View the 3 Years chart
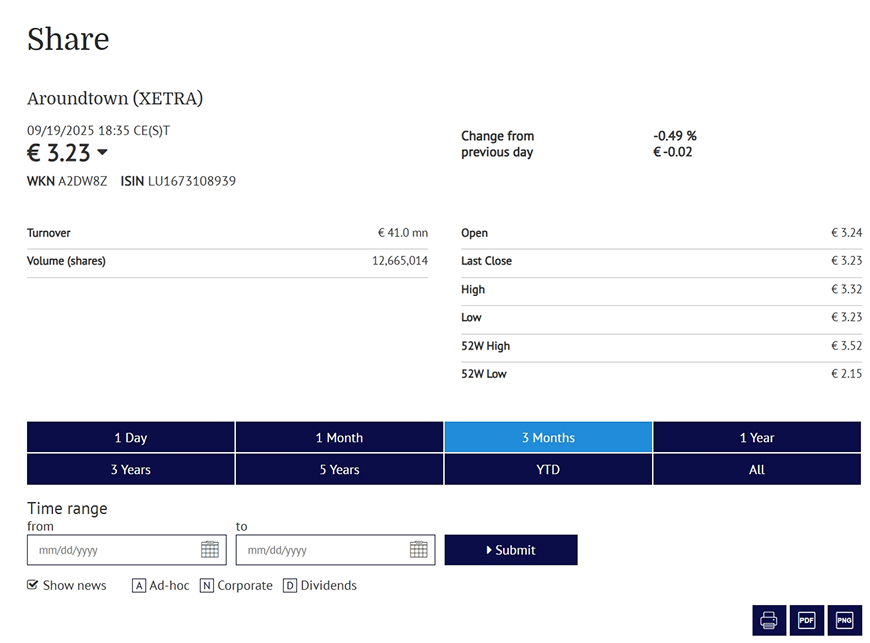870x643 pixels. [x=130, y=468]
